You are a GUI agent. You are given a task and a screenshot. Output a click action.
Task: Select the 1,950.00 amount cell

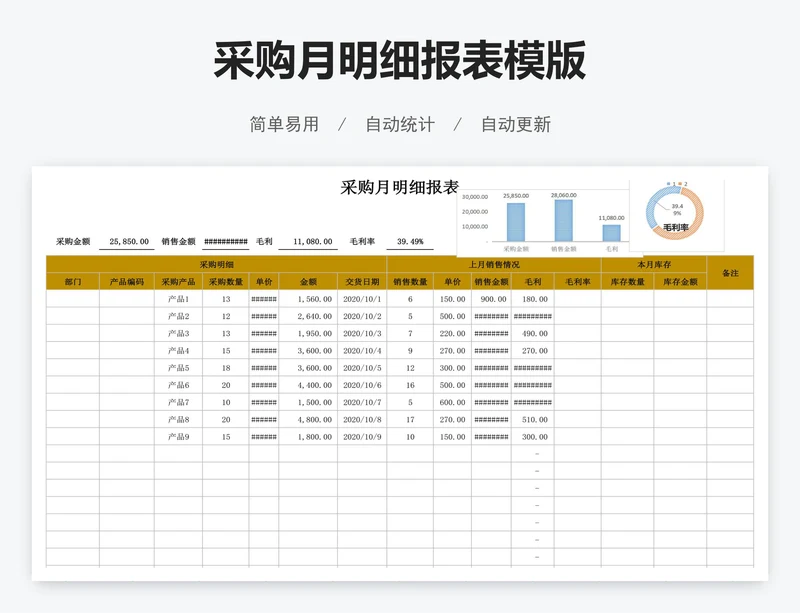click(308, 333)
